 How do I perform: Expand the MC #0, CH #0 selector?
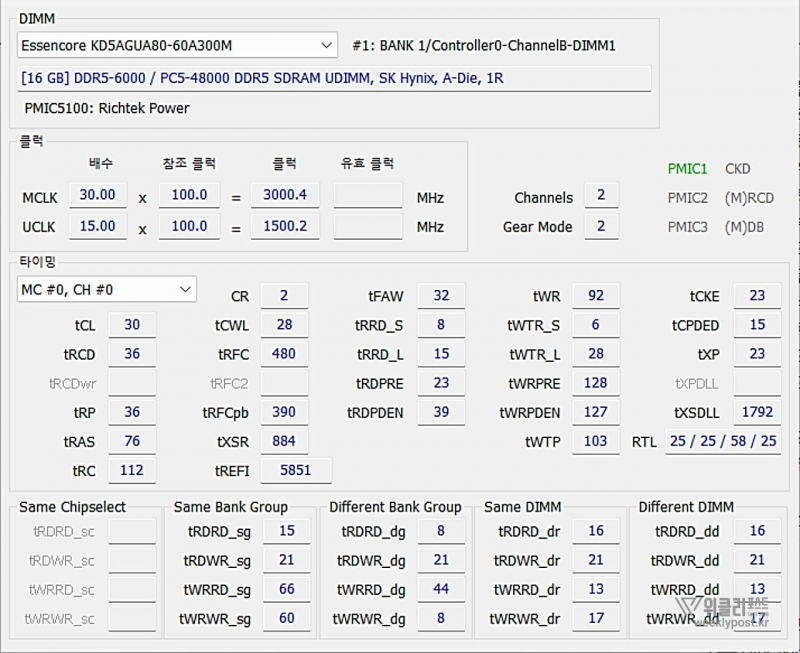click(107, 290)
